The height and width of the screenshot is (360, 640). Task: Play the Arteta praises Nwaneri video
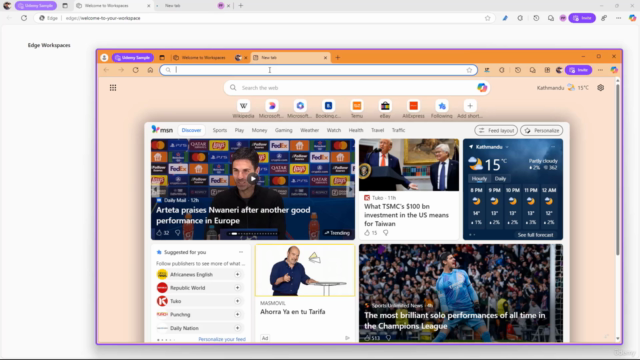point(253,178)
